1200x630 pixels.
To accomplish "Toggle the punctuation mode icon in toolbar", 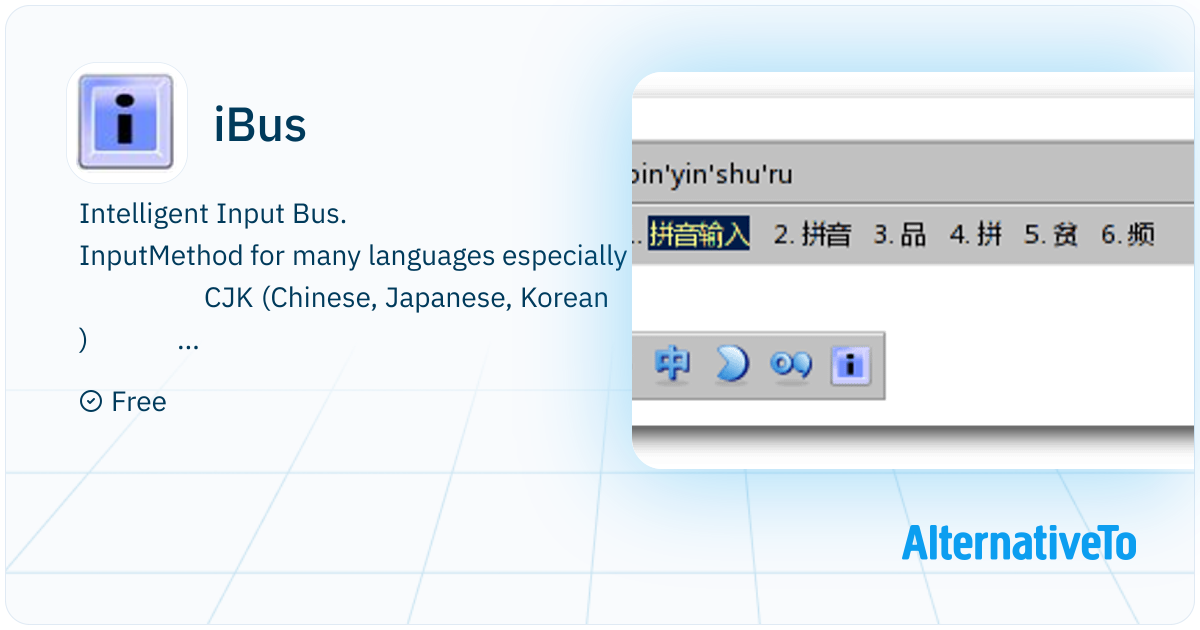I will 790,366.
